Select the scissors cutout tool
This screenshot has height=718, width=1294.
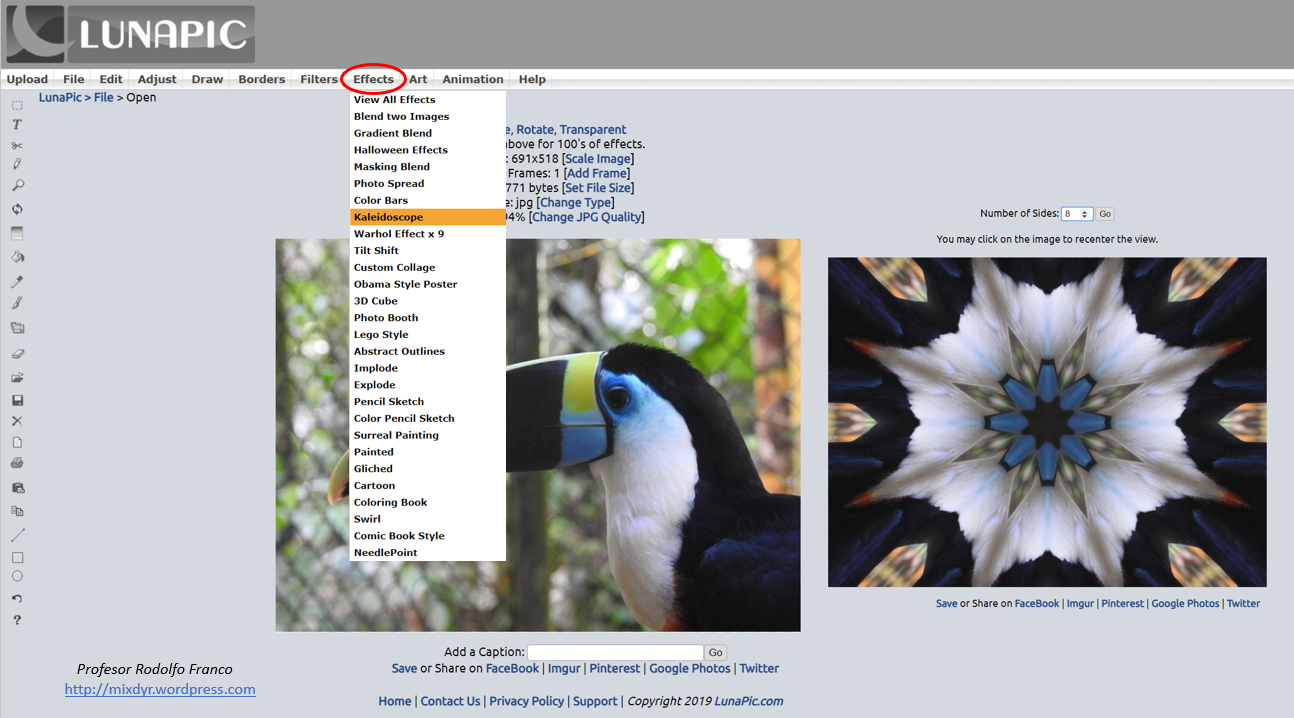pyautogui.click(x=17, y=145)
